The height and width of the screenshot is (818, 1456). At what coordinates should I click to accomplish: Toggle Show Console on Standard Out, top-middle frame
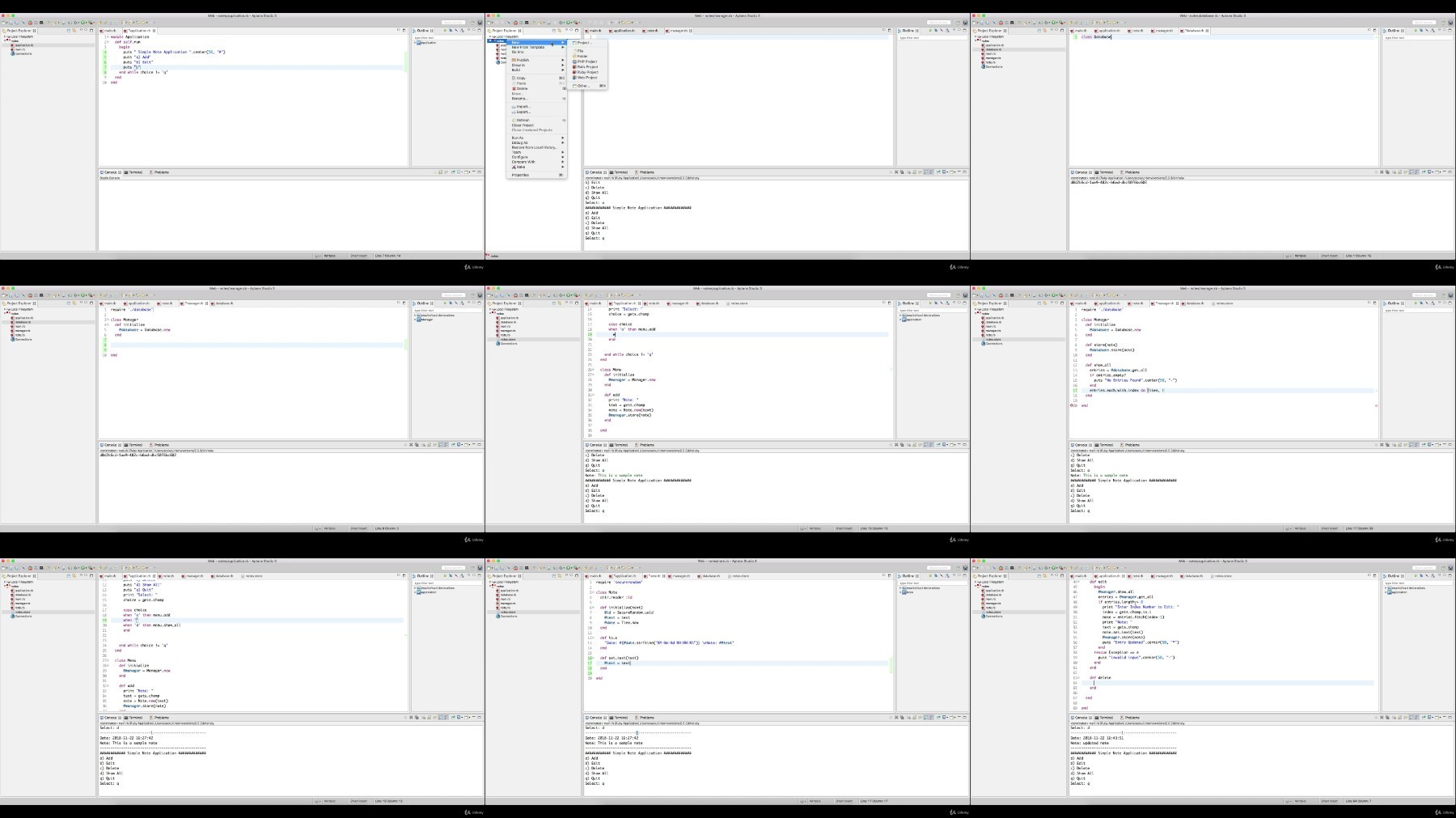[926, 172]
